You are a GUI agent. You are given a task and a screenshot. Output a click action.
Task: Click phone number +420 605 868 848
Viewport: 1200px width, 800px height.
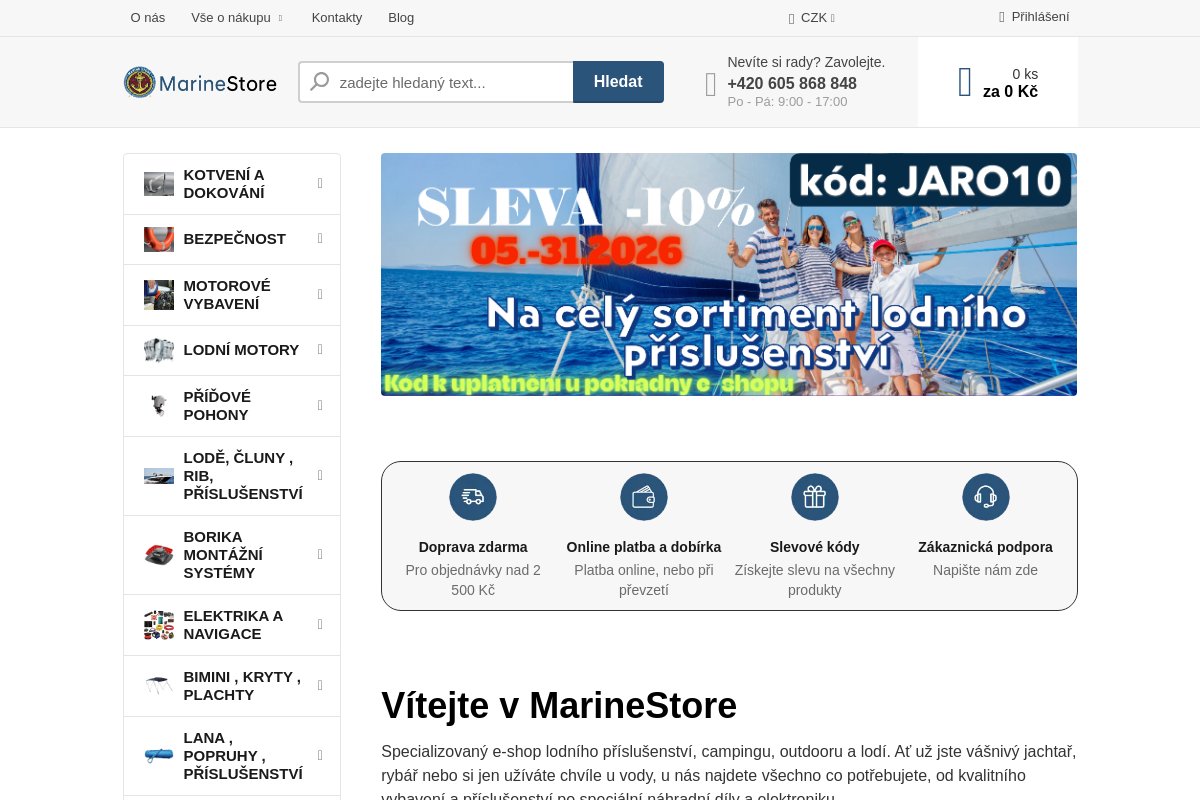792,83
